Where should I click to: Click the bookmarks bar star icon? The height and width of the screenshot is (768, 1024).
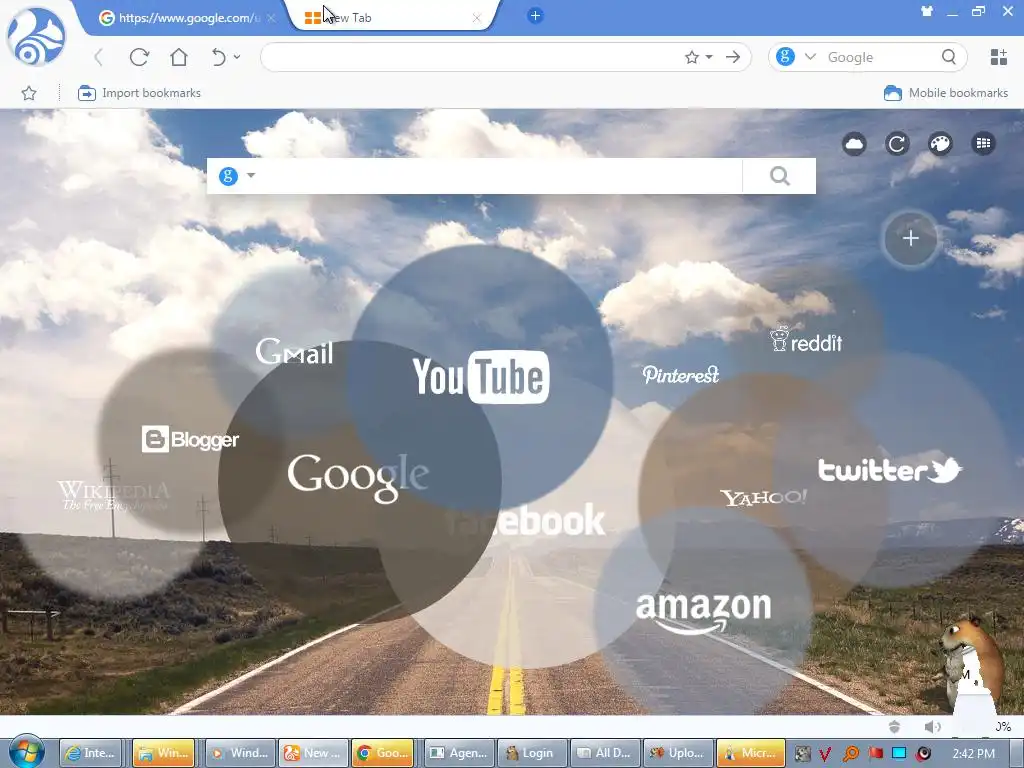(x=29, y=93)
